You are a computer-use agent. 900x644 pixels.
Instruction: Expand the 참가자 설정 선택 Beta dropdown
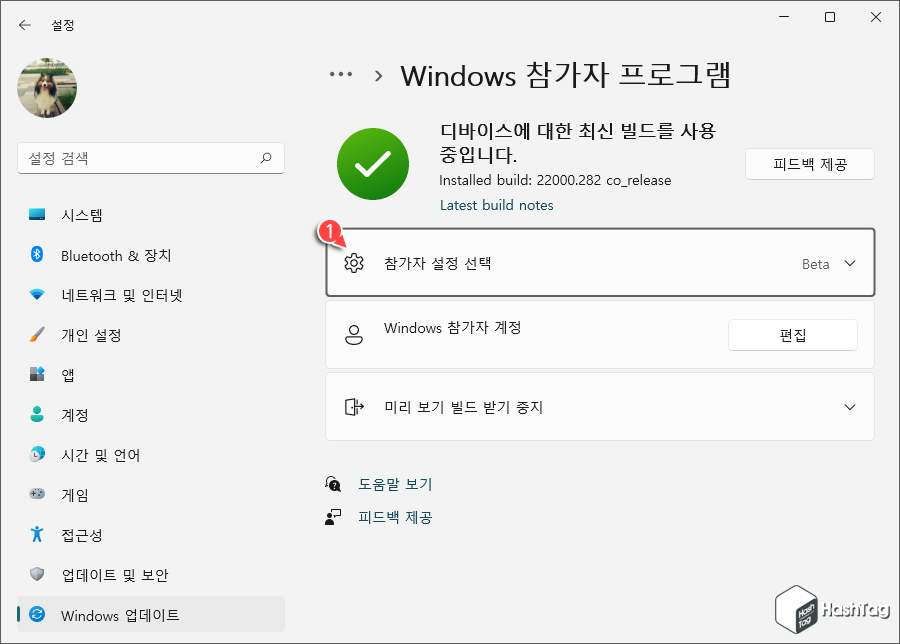coord(851,264)
